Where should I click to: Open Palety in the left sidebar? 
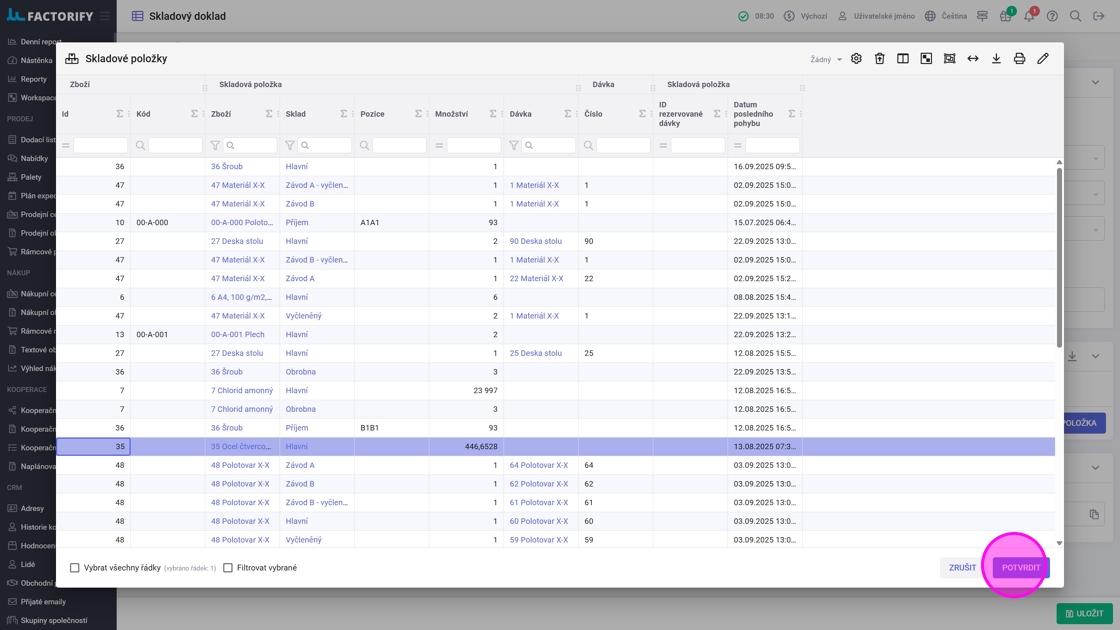31,177
